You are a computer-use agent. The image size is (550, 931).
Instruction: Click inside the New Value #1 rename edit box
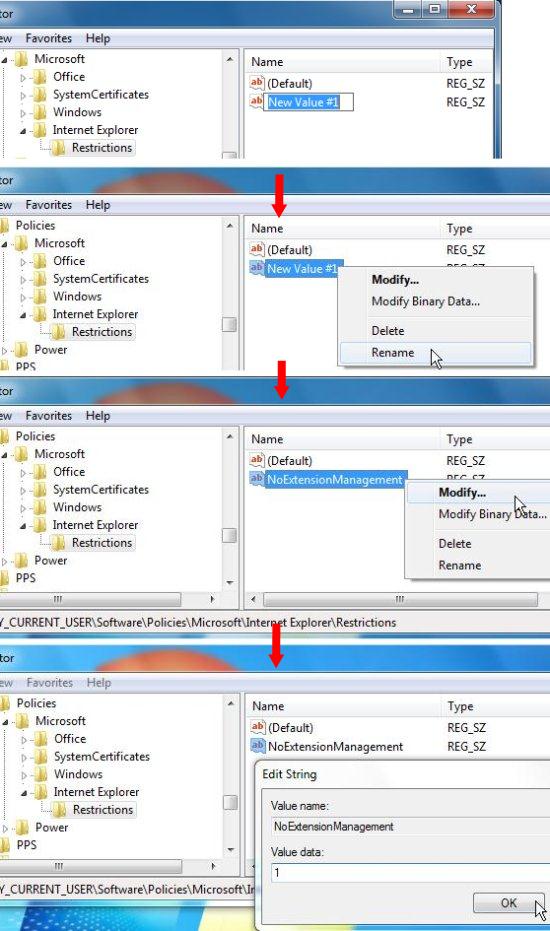[309, 102]
